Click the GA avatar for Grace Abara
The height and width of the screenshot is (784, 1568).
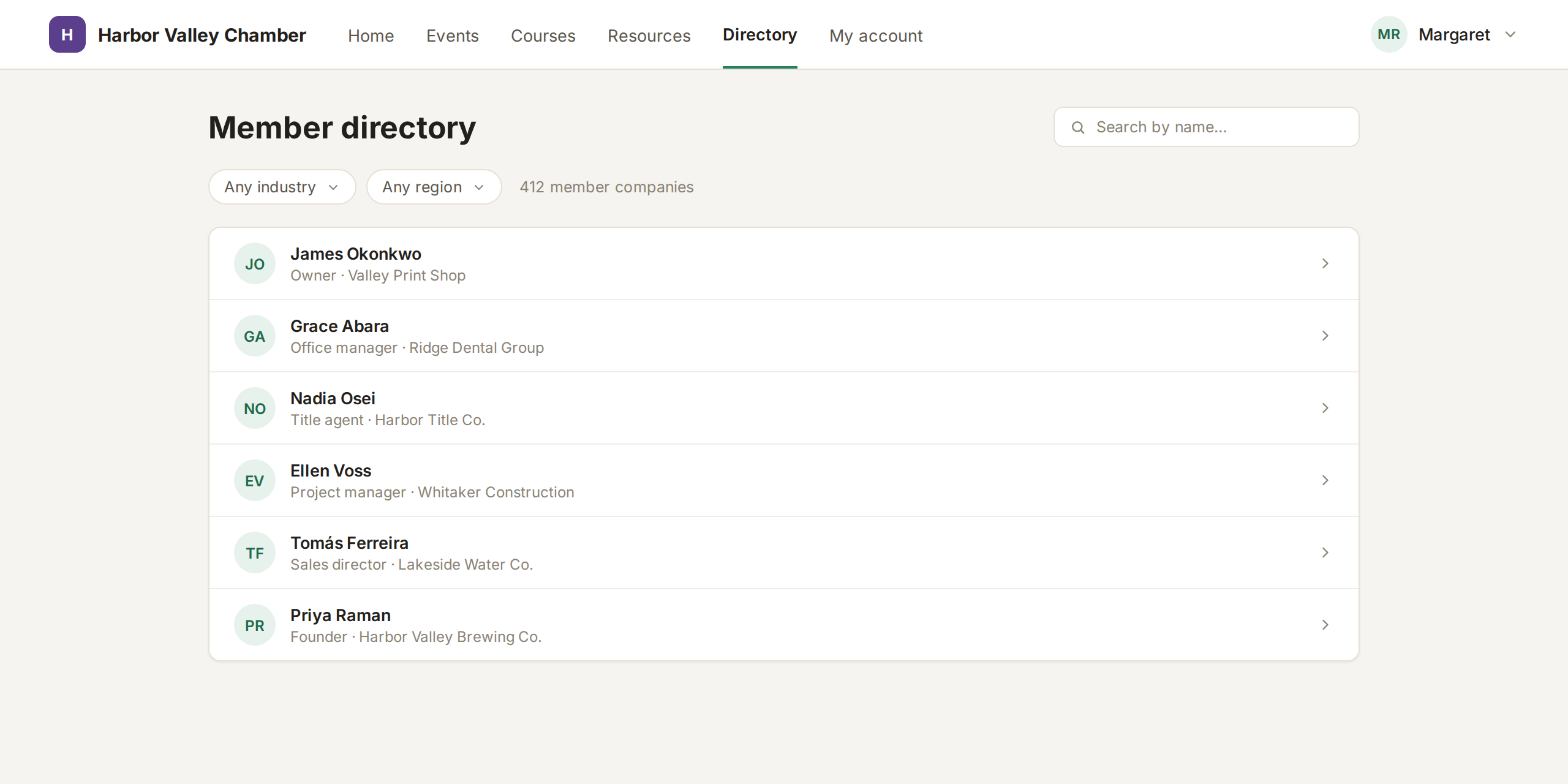point(255,336)
